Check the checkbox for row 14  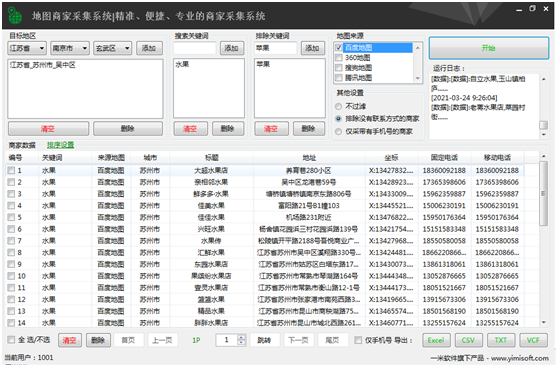pos(11,323)
